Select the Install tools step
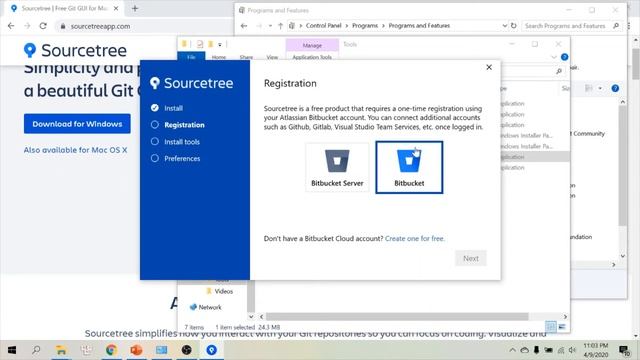 (x=175, y=142)
